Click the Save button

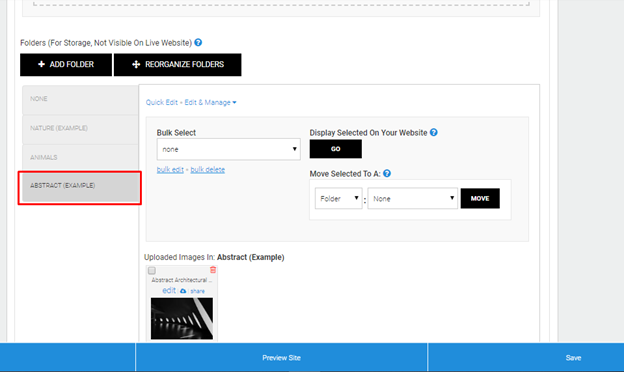[573, 357]
